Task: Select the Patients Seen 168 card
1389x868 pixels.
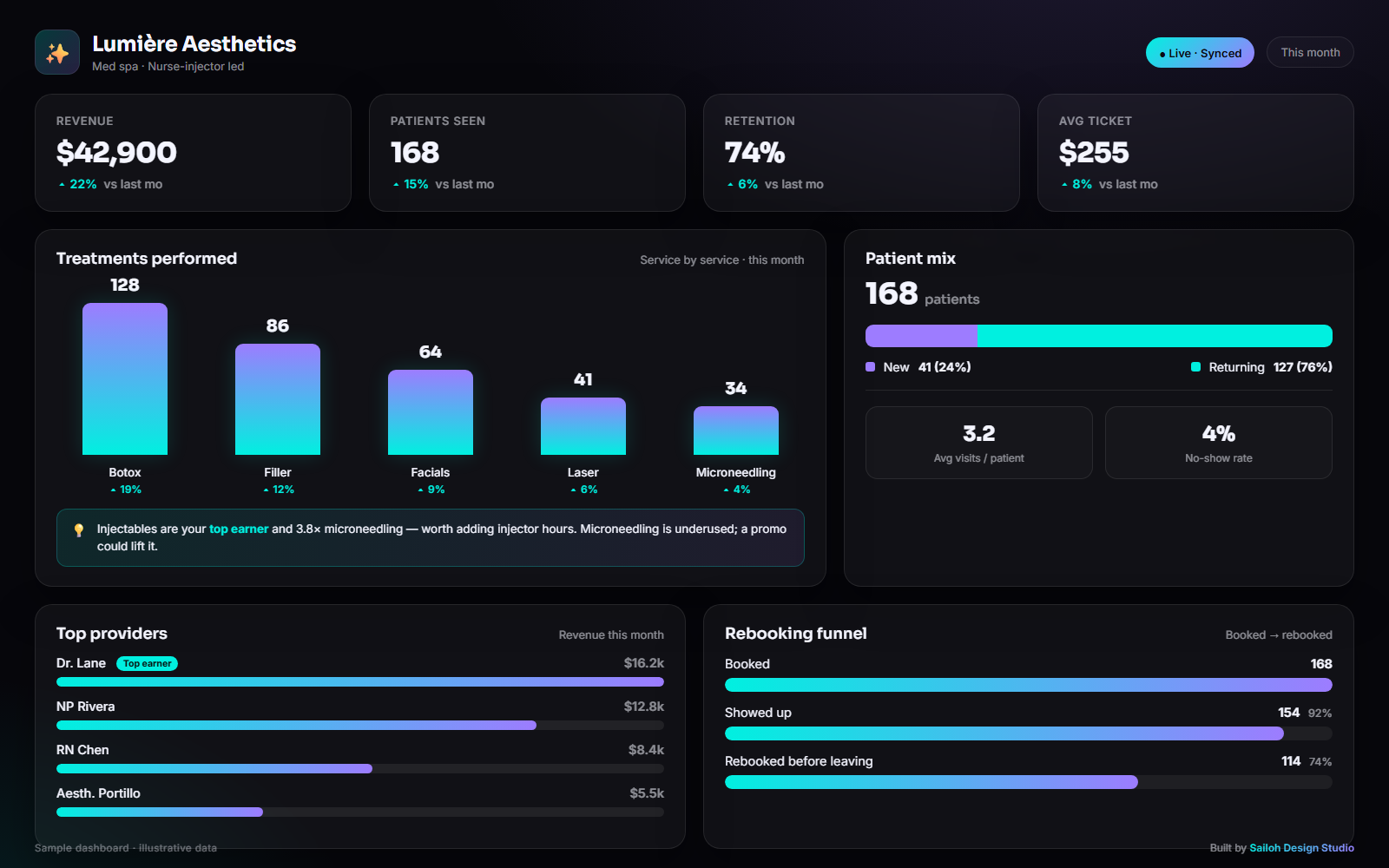Action: pyautogui.click(x=527, y=153)
